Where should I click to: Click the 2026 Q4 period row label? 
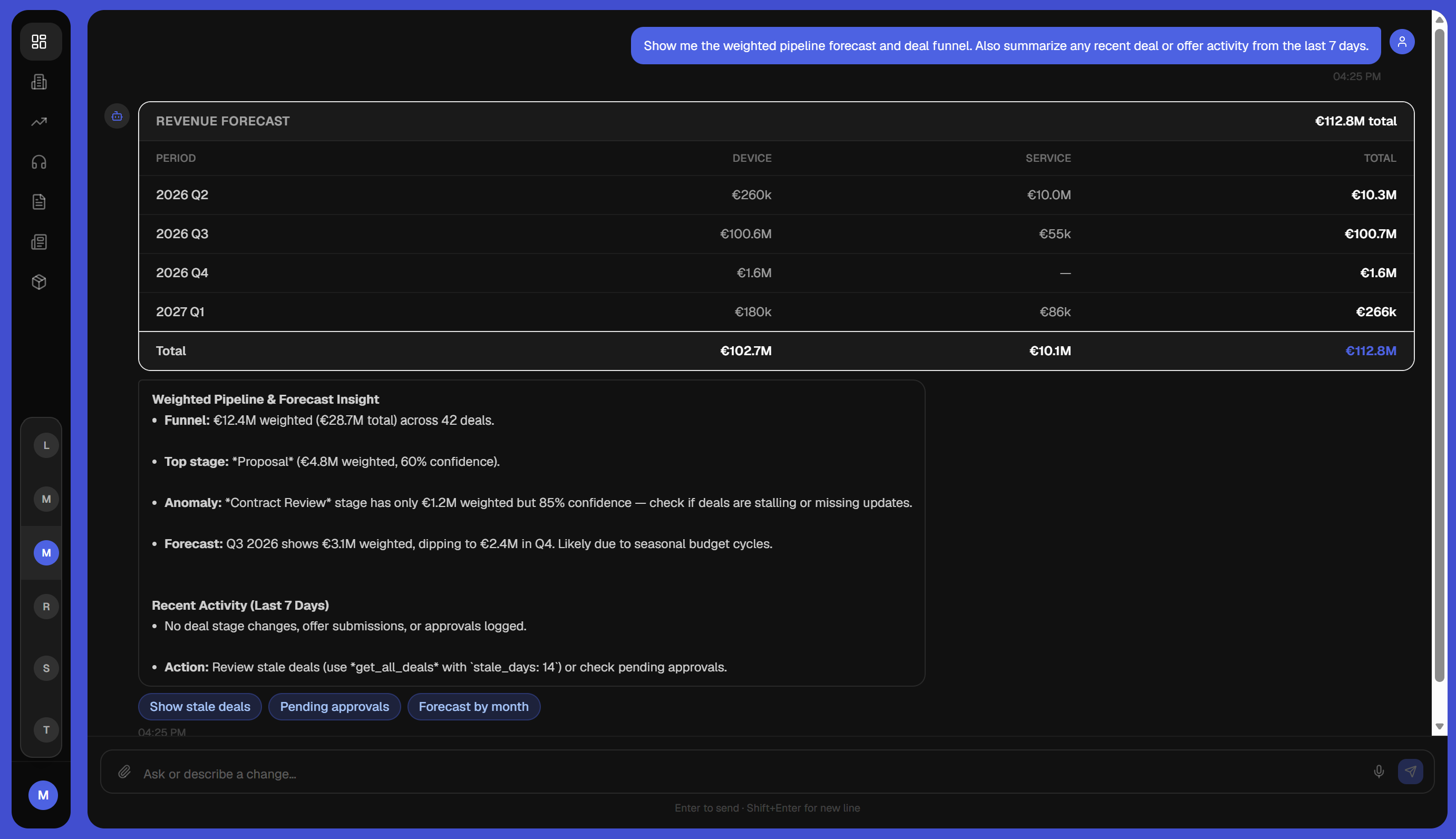coord(182,272)
